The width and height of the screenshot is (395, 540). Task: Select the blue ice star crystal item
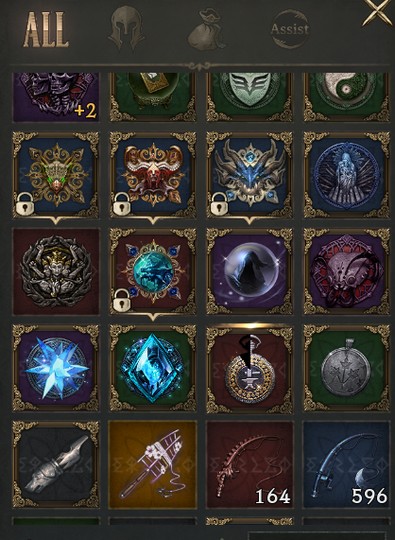(56, 368)
